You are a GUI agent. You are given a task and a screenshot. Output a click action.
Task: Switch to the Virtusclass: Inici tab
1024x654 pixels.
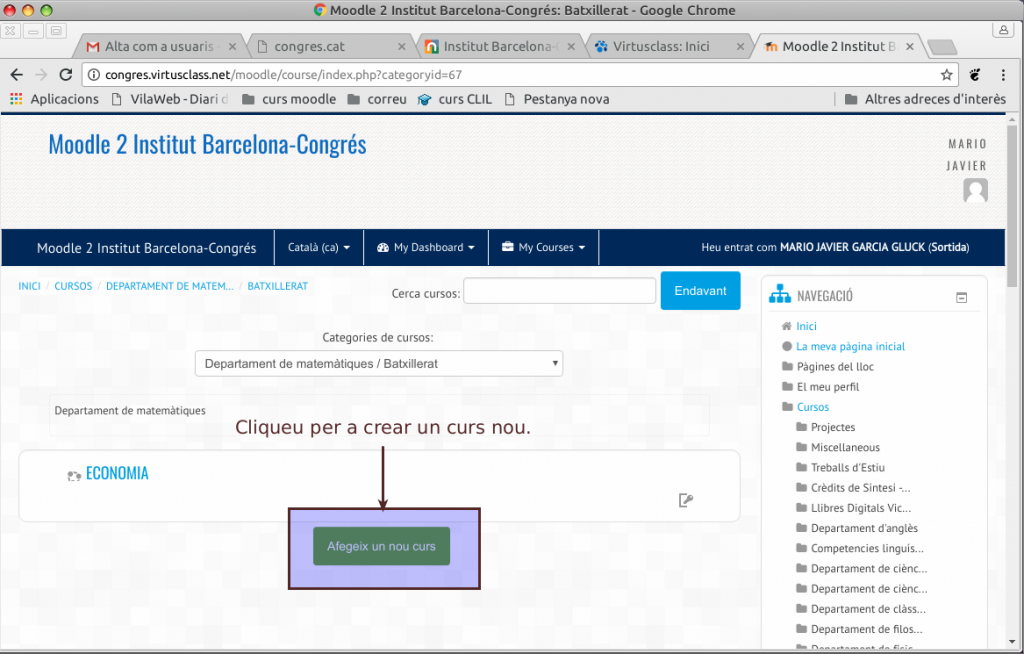669,46
